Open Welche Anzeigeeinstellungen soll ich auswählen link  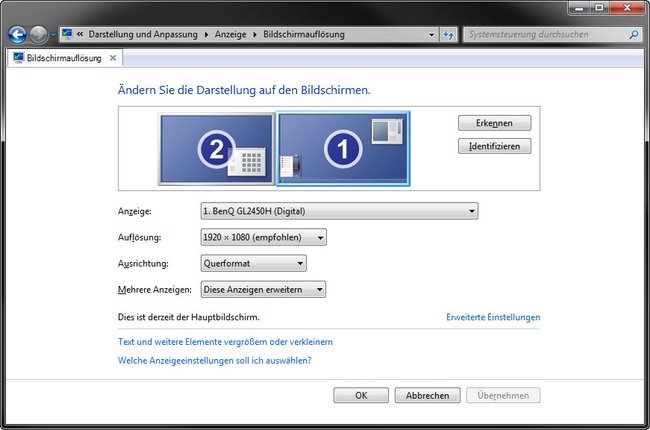coord(214,360)
